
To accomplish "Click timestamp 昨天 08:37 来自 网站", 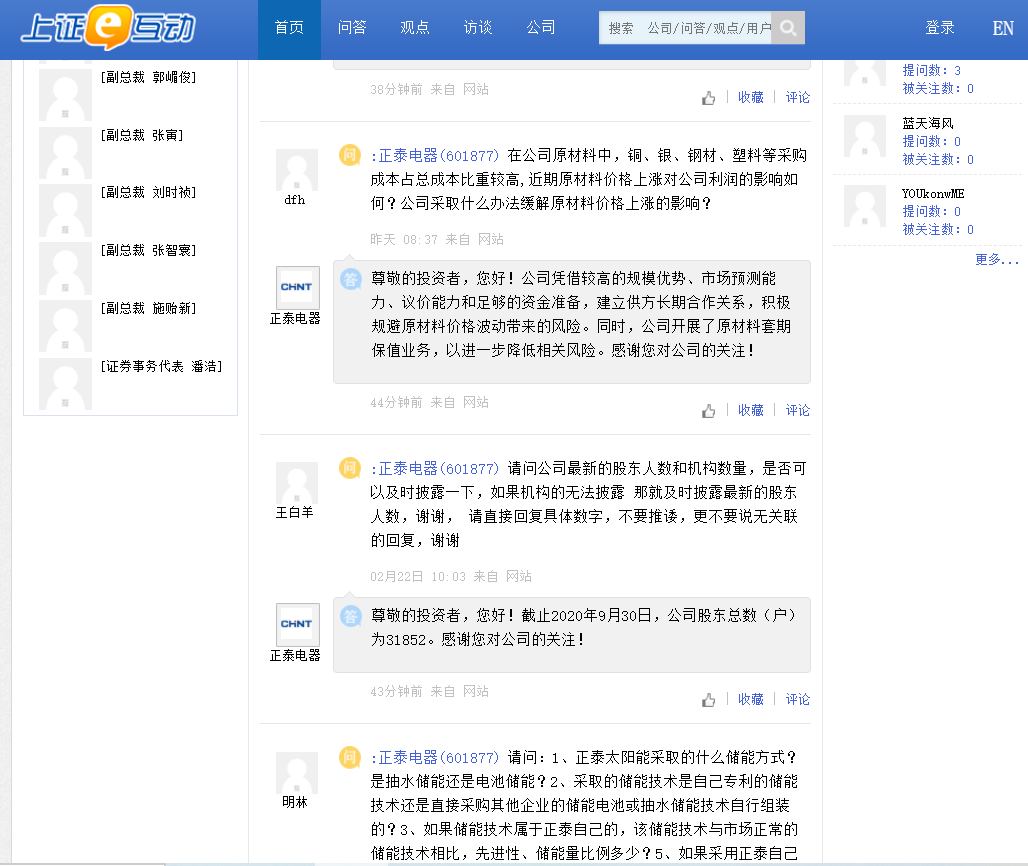I will [437, 240].
